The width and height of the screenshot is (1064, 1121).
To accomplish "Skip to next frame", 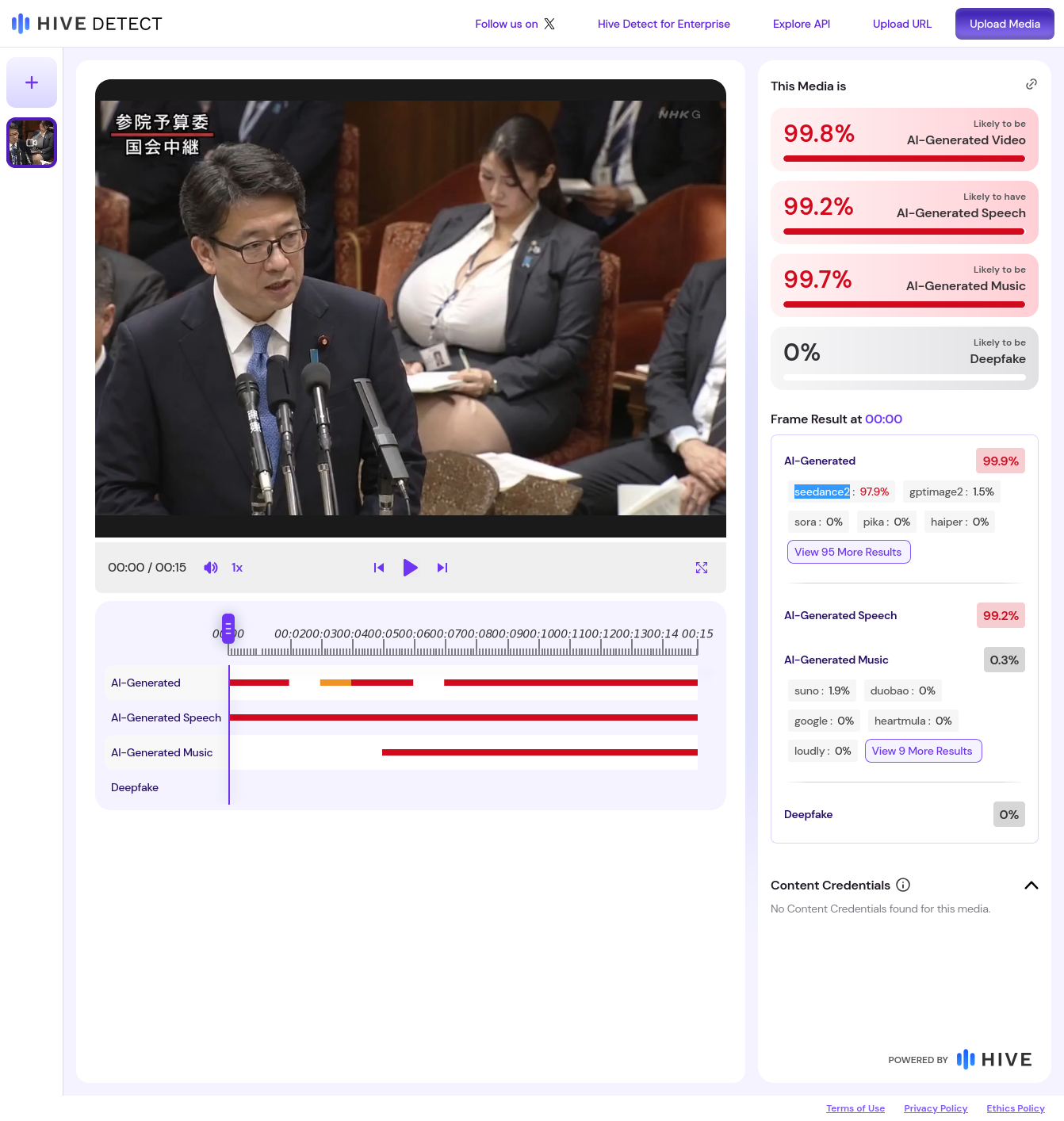I will pos(442,568).
